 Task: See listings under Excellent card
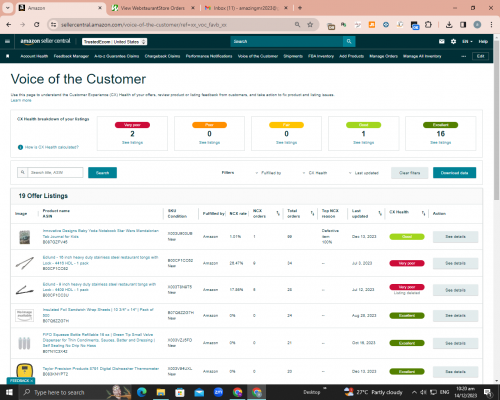pyautogui.click(x=441, y=143)
